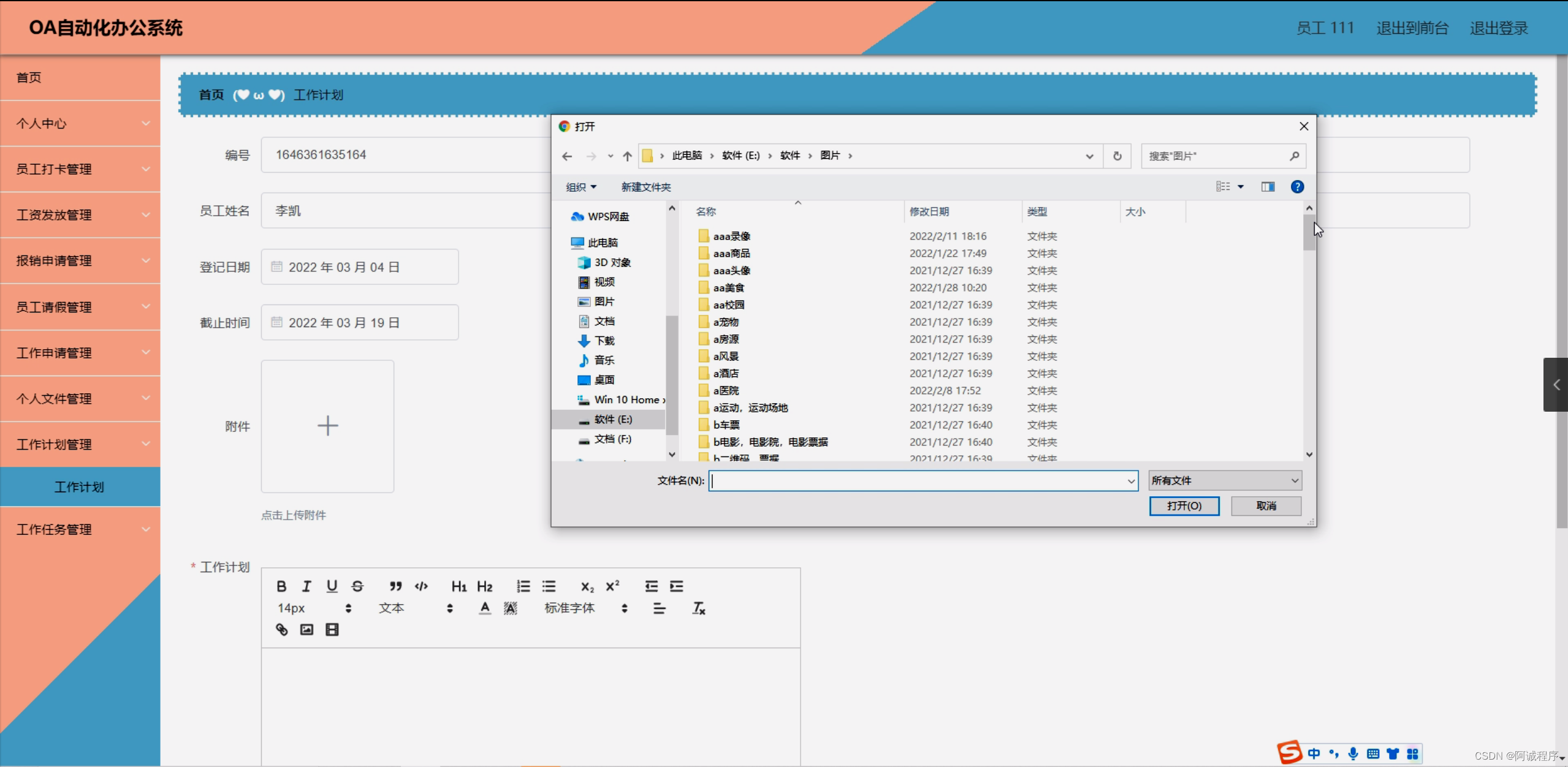Toggle the Sogou Chinese/English input mode
Image resolution: width=1568 pixels, height=767 pixels.
coord(1314,754)
